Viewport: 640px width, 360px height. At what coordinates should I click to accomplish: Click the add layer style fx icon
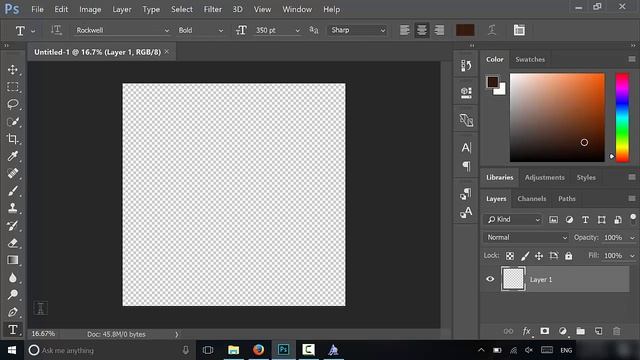[527, 331]
